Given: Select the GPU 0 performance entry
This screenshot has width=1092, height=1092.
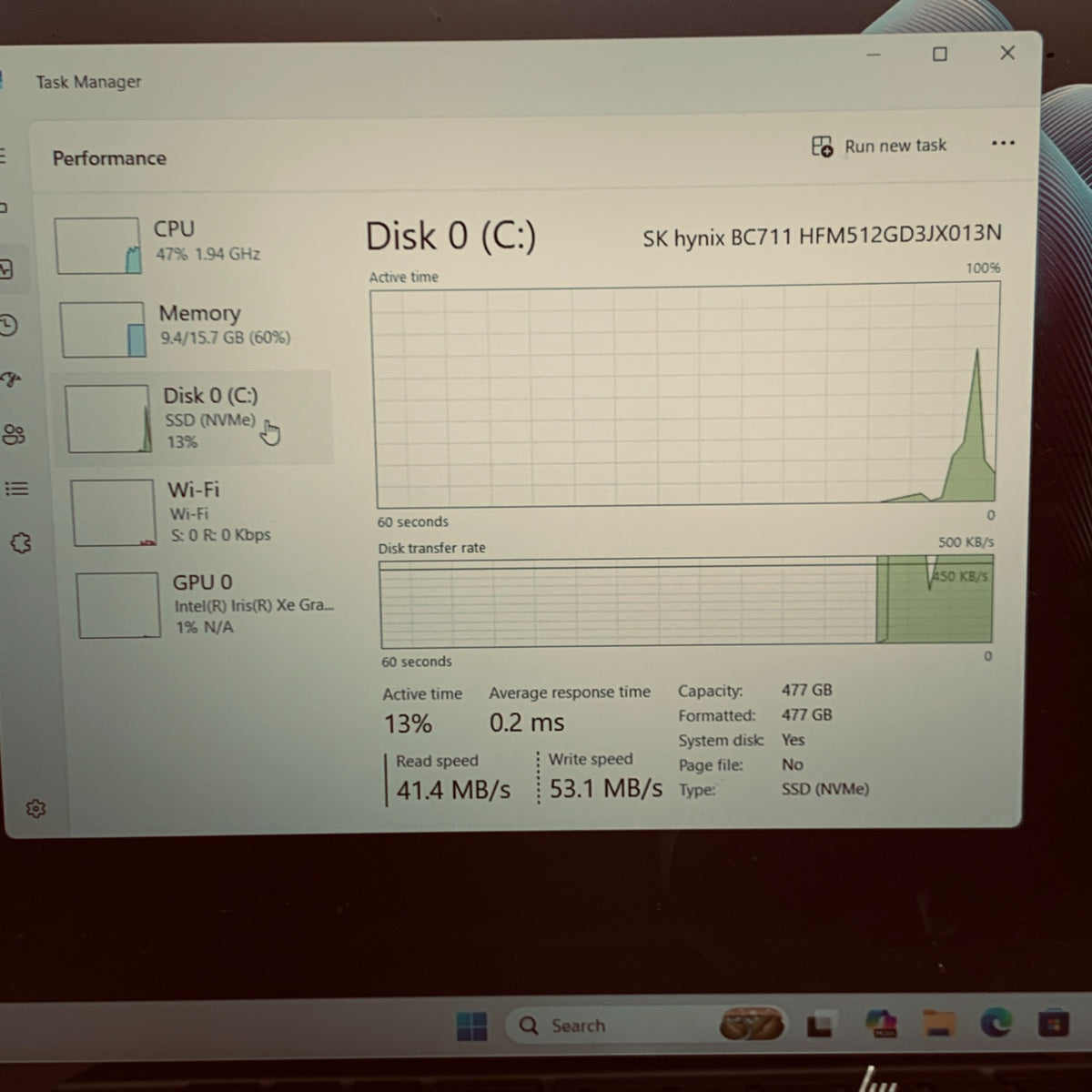Looking at the screenshot, I should (x=206, y=604).
